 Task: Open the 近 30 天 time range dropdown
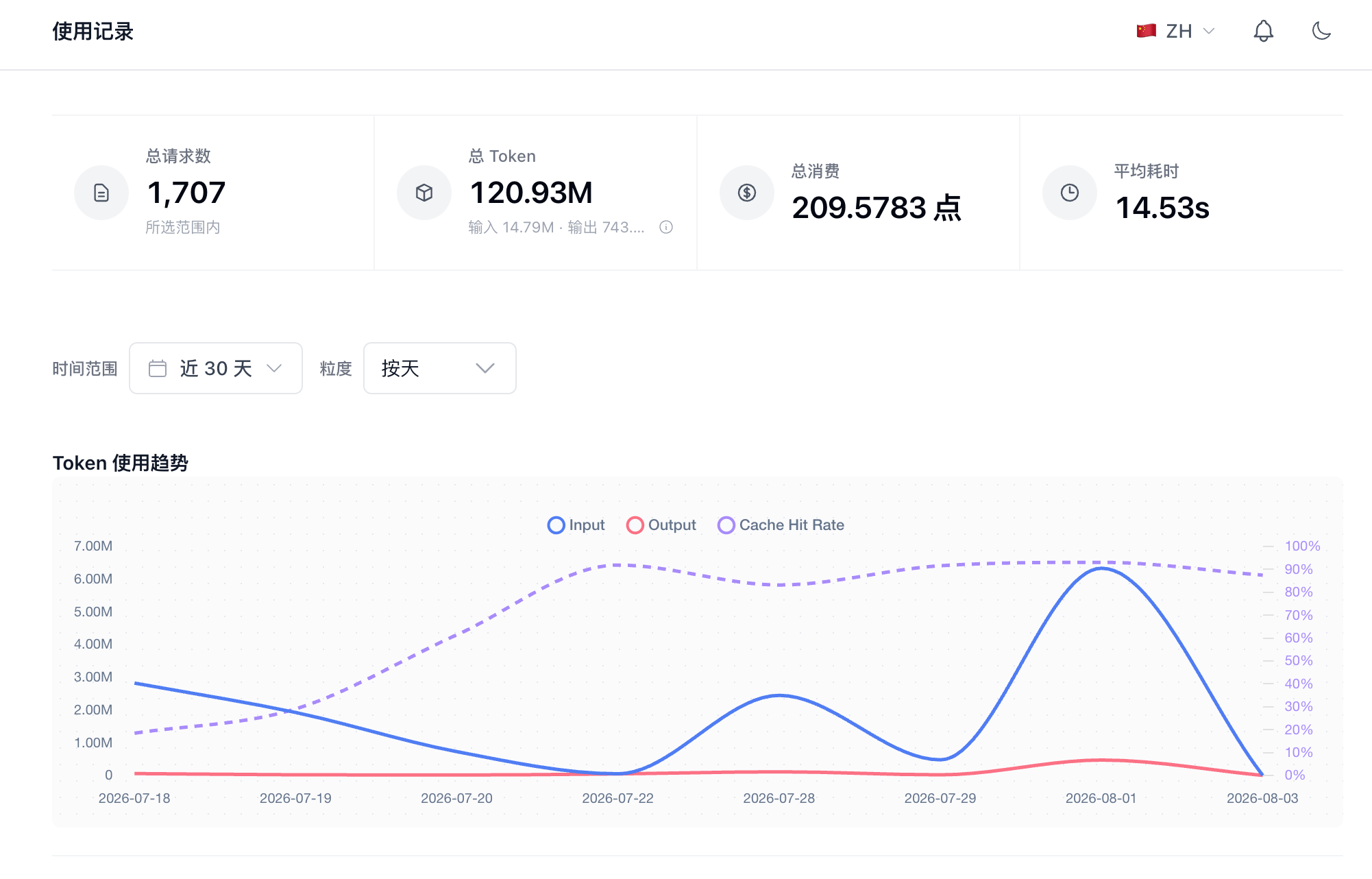coord(216,368)
